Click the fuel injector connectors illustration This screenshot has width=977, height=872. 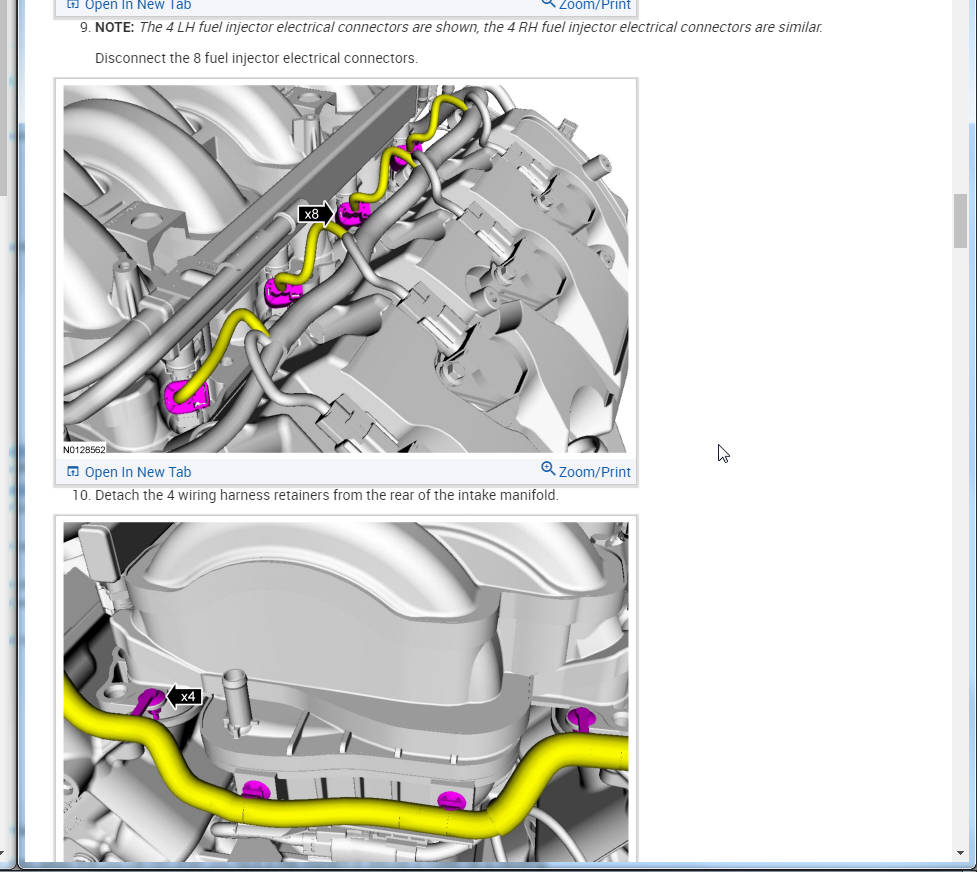[x=346, y=269]
